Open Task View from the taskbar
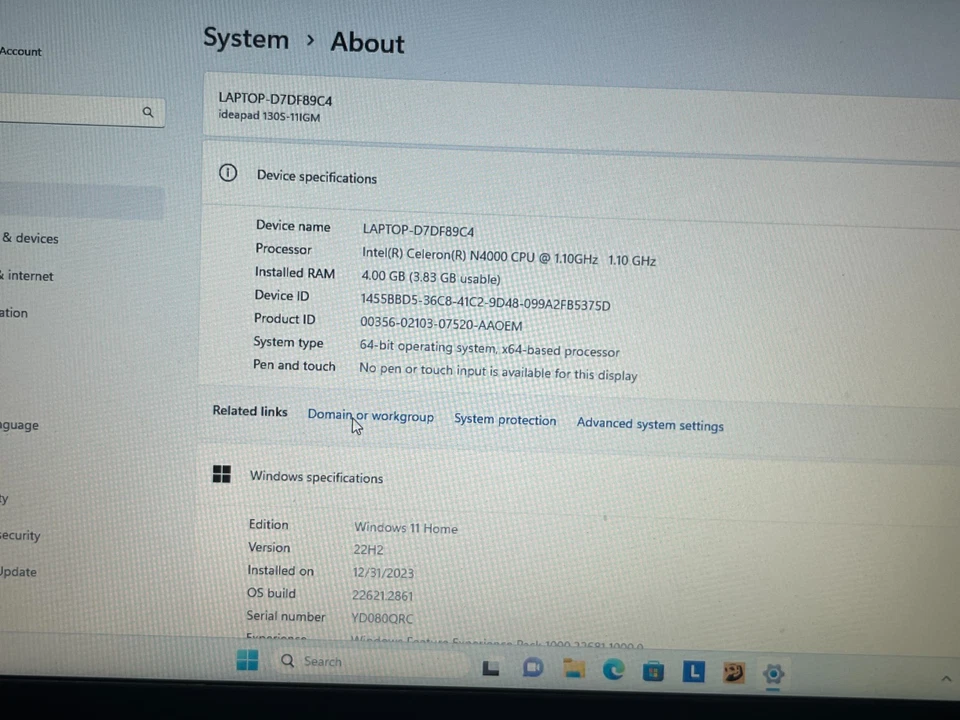 490,668
